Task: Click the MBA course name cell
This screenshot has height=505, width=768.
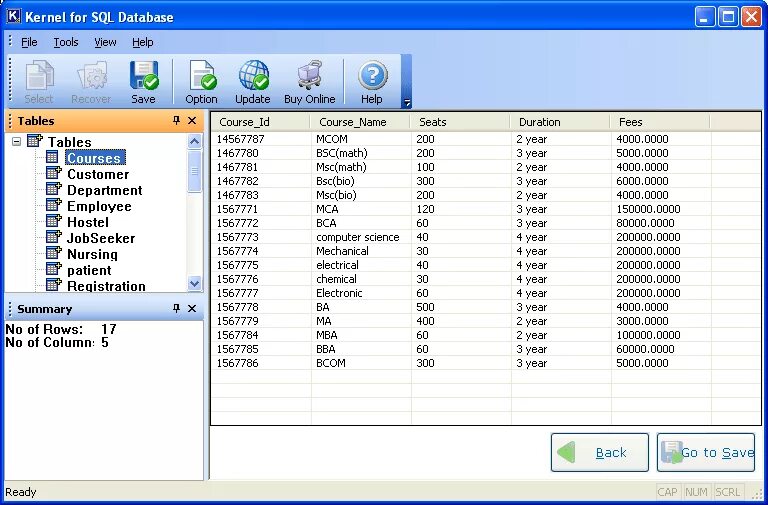Action: click(x=361, y=335)
